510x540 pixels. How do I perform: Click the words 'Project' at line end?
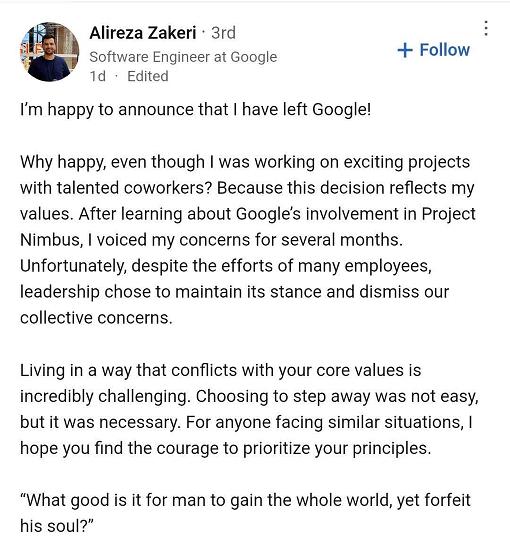(x=449, y=214)
